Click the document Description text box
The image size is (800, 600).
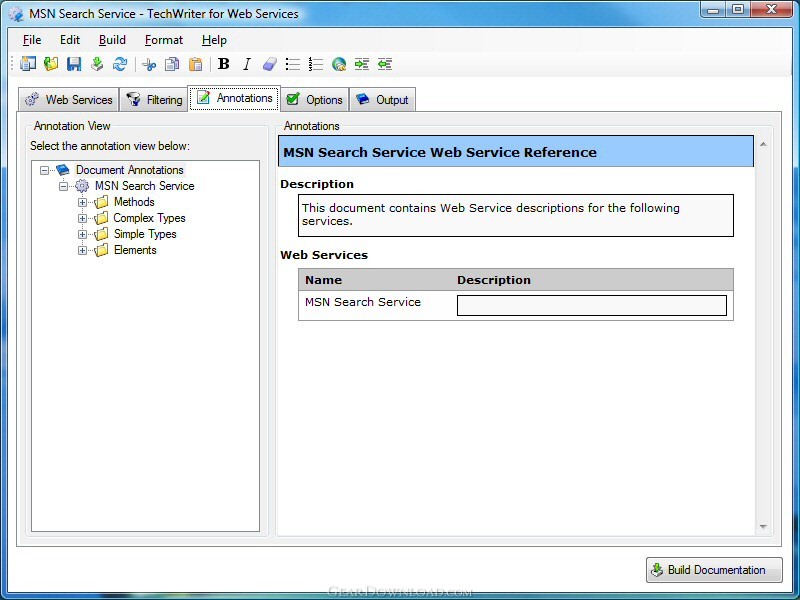(x=516, y=215)
